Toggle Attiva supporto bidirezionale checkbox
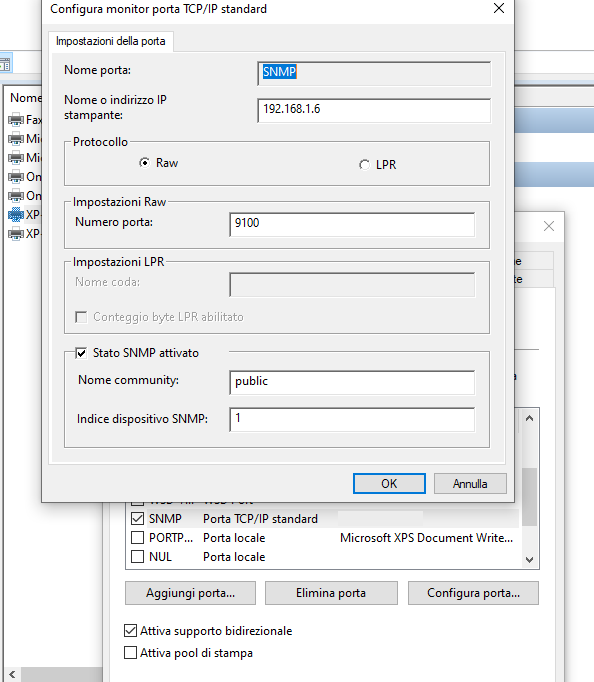Image resolution: width=594 pixels, height=682 pixels. (x=130, y=630)
